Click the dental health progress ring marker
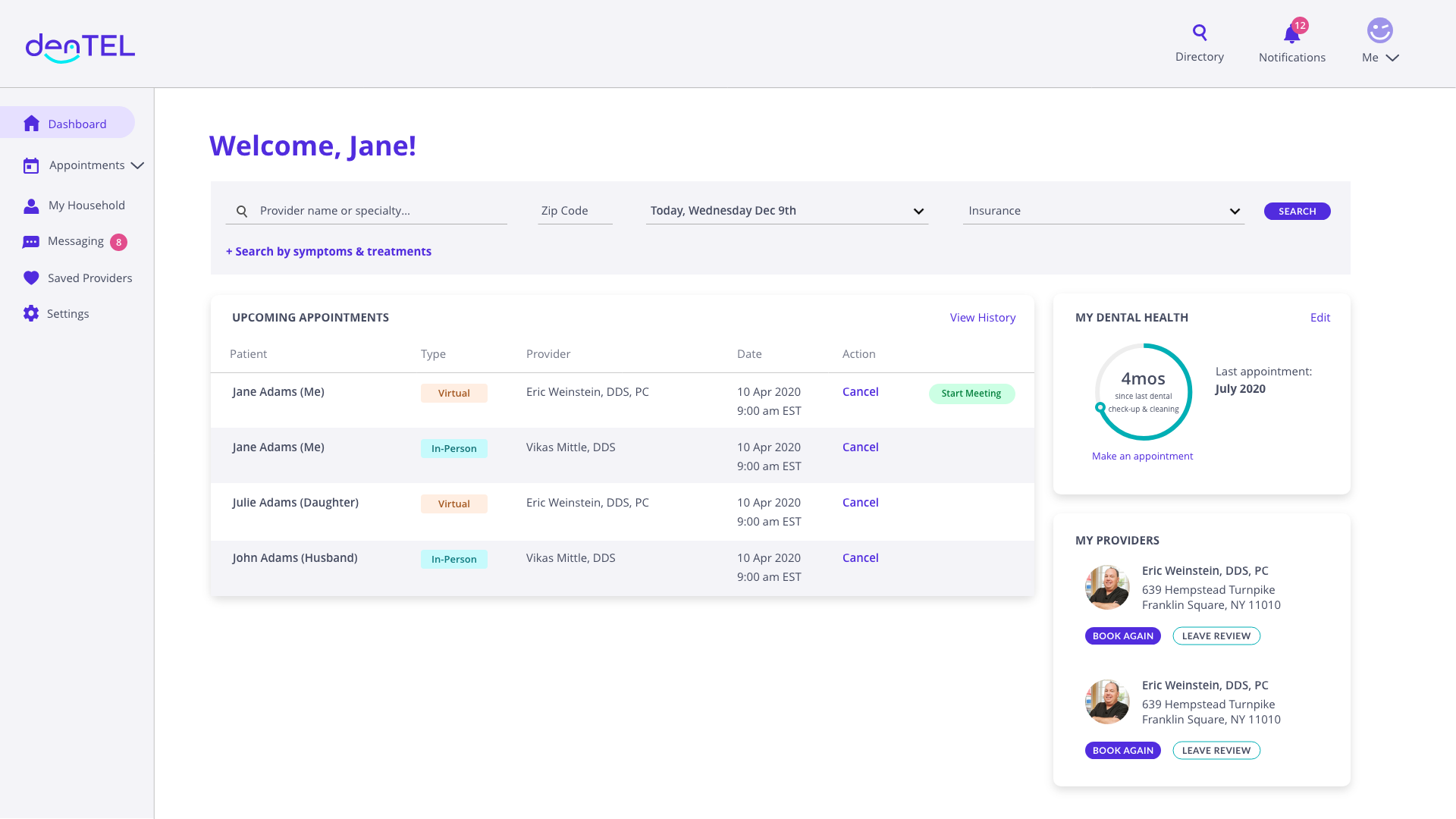Image resolution: width=1456 pixels, height=819 pixels. pos(1100,407)
